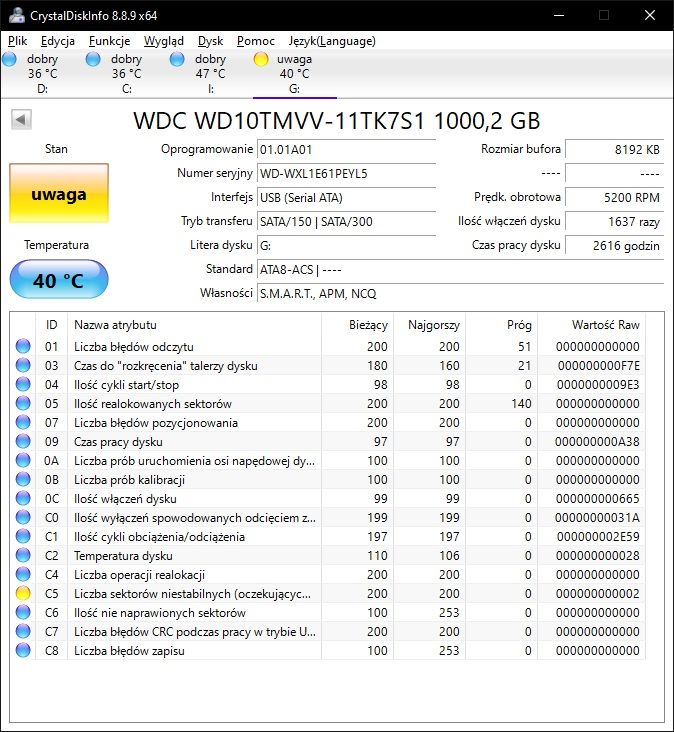Click the status icon for attribute C6
The width and height of the screenshot is (674, 732).
pyautogui.click(x=23, y=612)
